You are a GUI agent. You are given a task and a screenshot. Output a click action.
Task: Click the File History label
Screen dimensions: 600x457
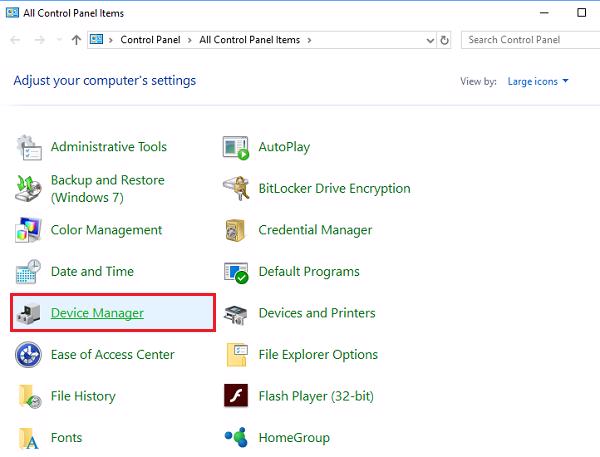[x=83, y=396]
